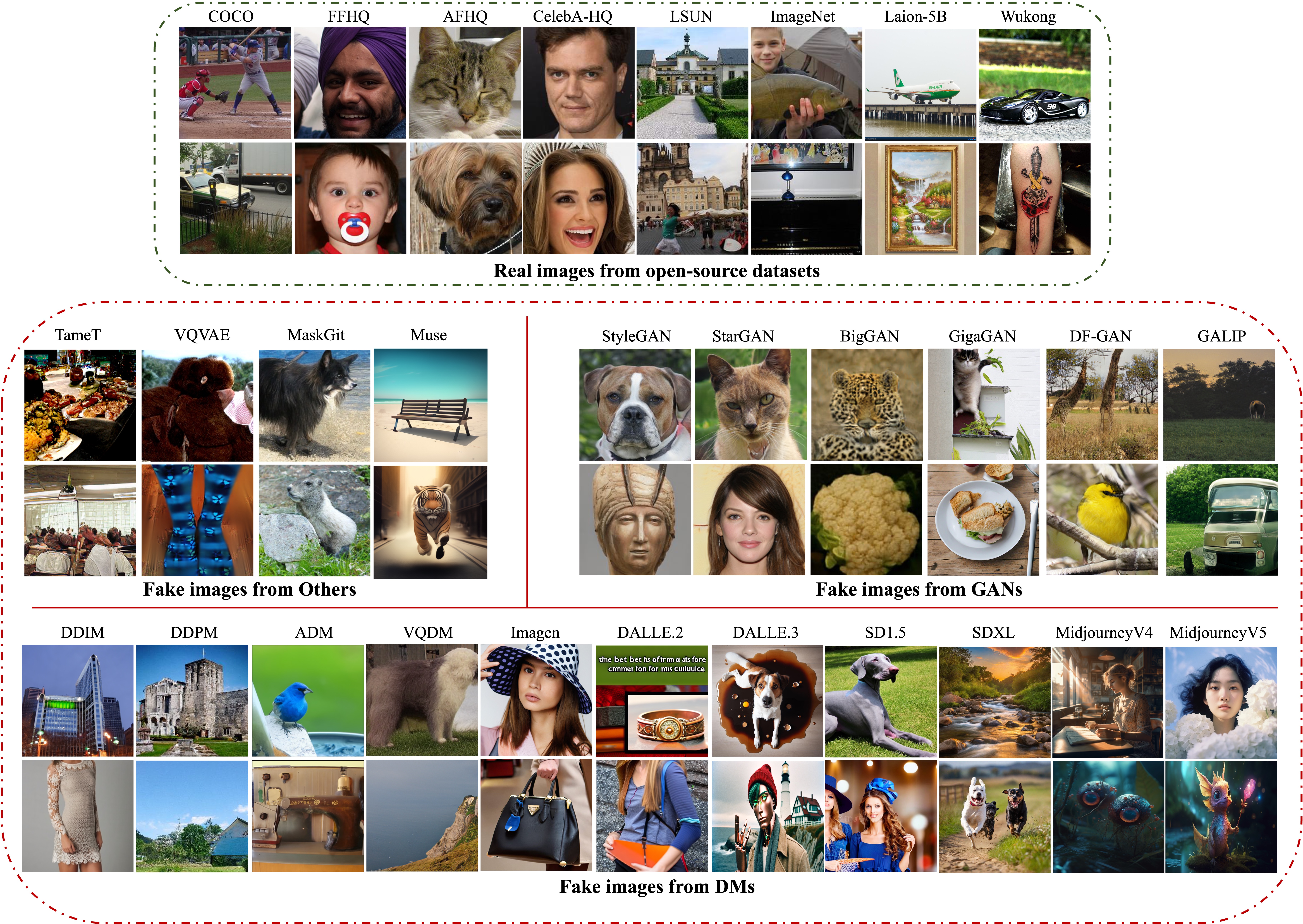Screen dimensions: 1303x924
Task: Click the DF-GAN yellow bird image
Action: pos(1102,519)
